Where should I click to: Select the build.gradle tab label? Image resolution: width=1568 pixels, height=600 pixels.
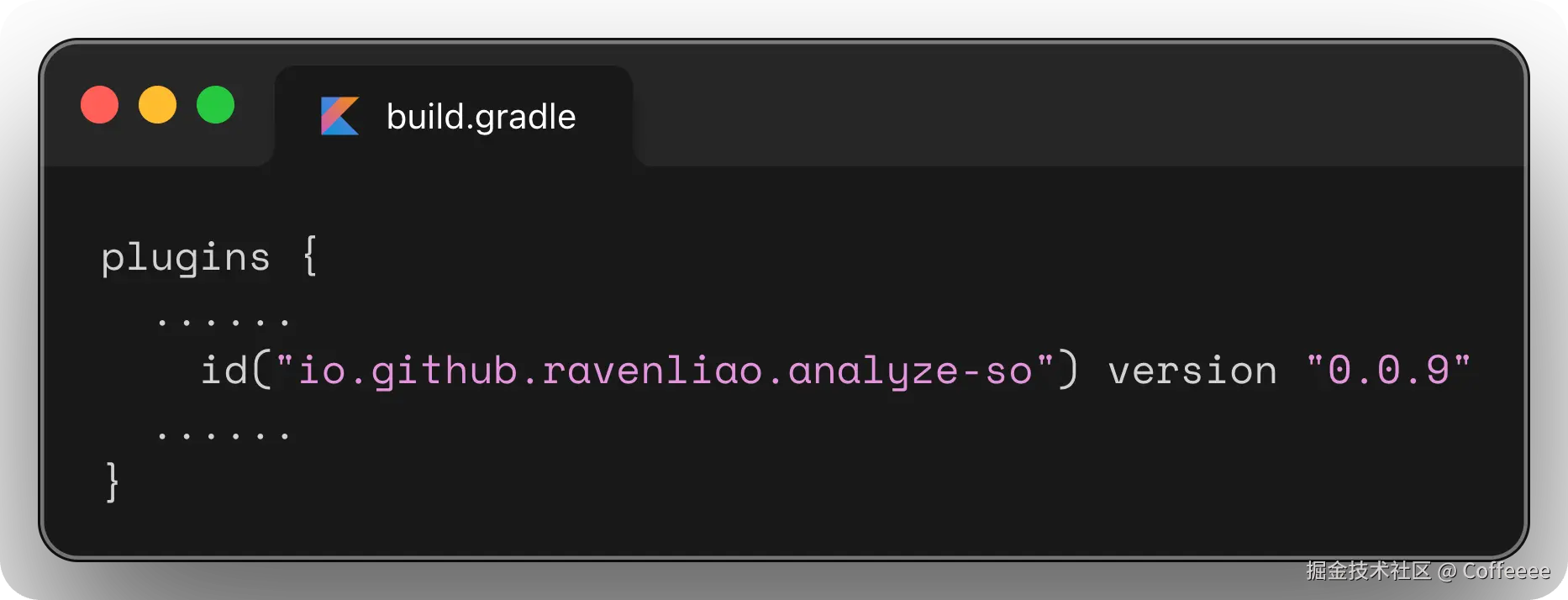point(481,117)
